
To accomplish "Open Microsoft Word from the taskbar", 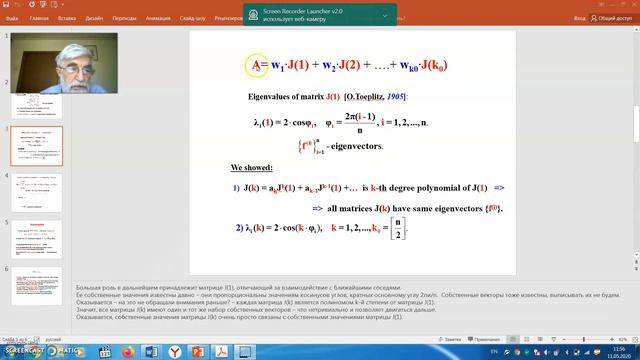I will [x=151, y=352].
